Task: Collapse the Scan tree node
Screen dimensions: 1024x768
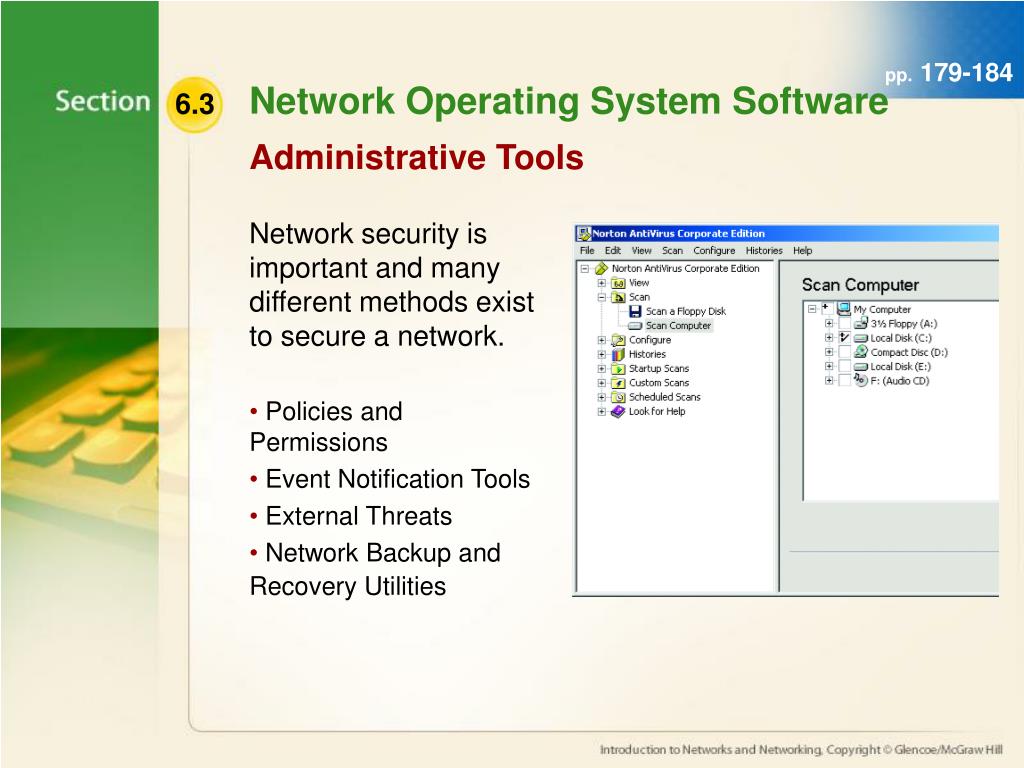Action: 601,297
